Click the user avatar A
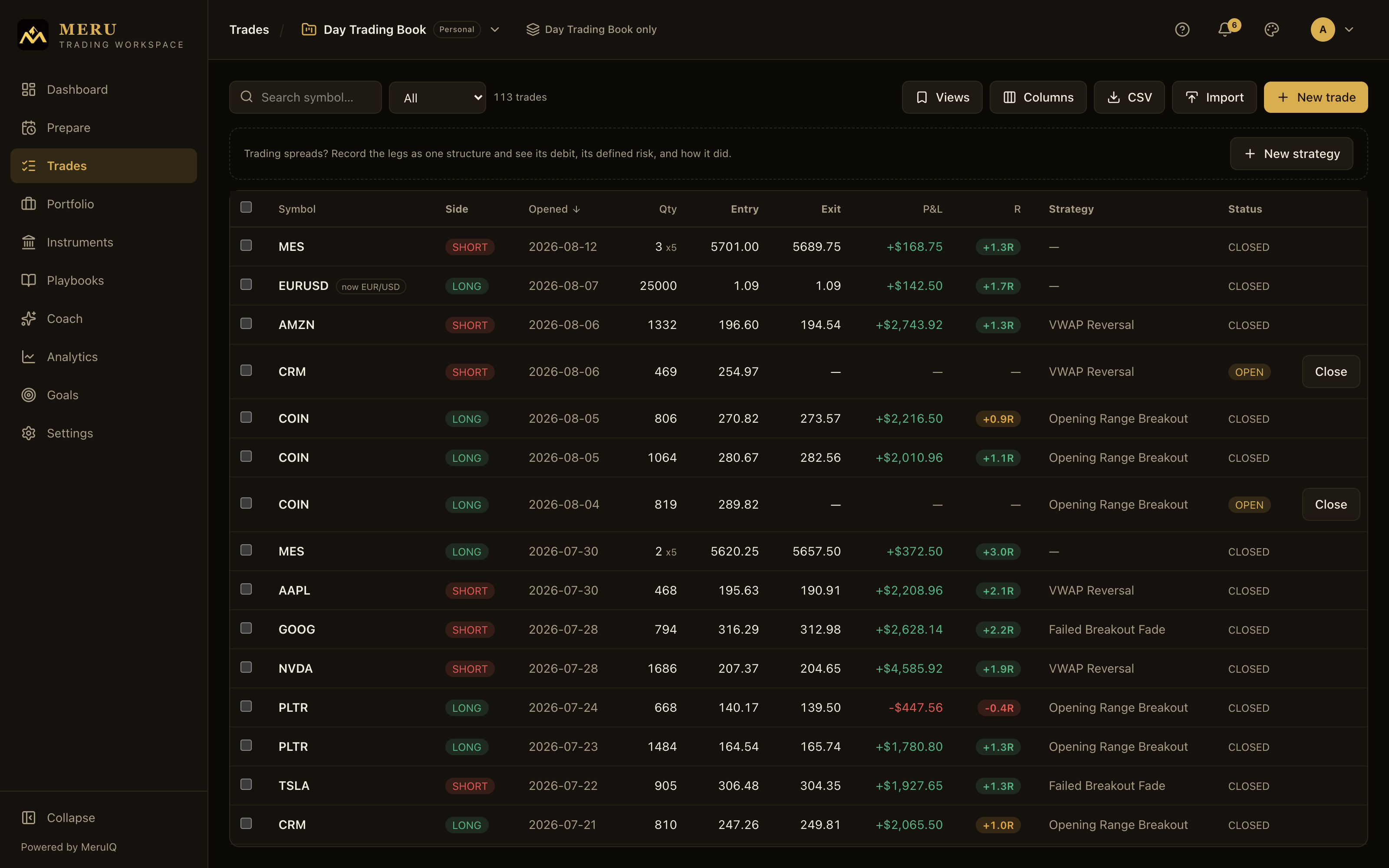Image resolution: width=1389 pixels, height=868 pixels. click(x=1323, y=29)
